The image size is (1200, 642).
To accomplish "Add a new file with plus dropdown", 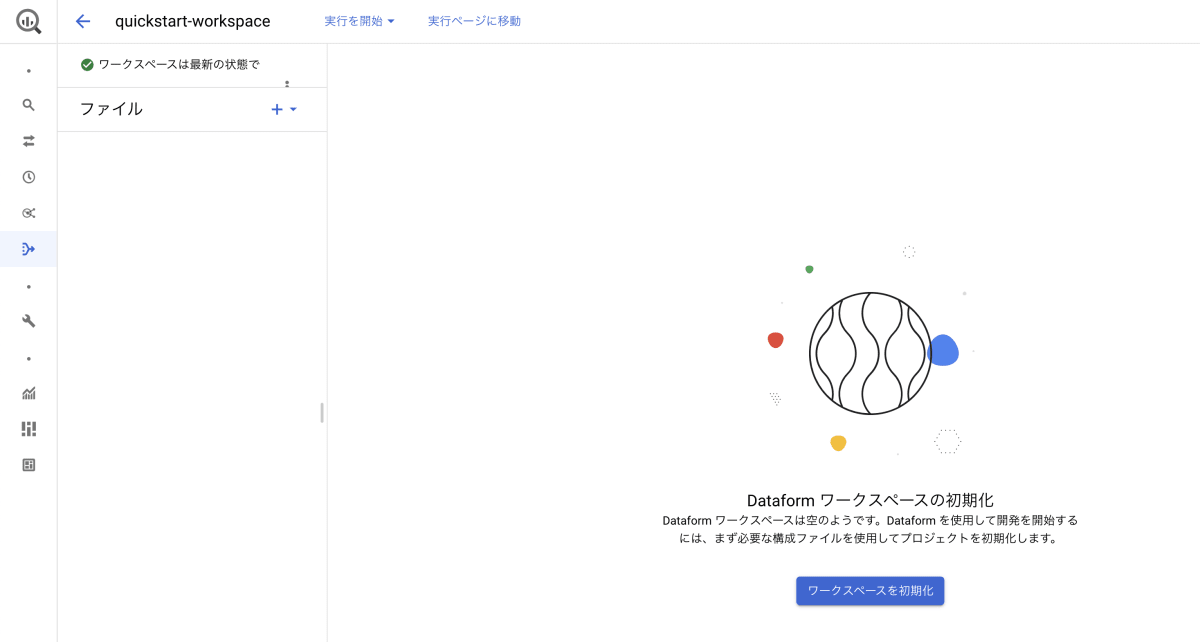I will tap(284, 109).
